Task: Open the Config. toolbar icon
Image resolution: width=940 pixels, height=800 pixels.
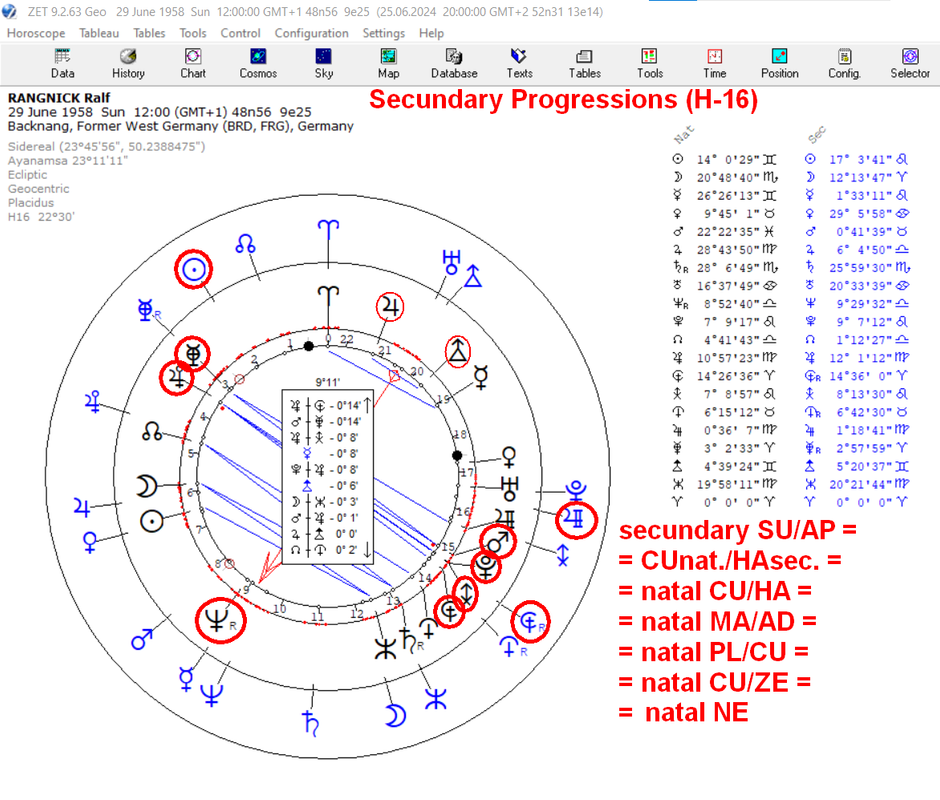Action: [x=844, y=64]
